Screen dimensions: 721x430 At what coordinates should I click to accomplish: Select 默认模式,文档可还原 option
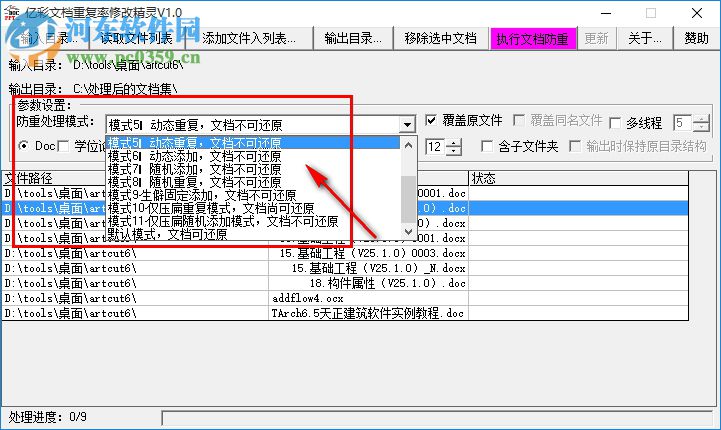(252, 234)
